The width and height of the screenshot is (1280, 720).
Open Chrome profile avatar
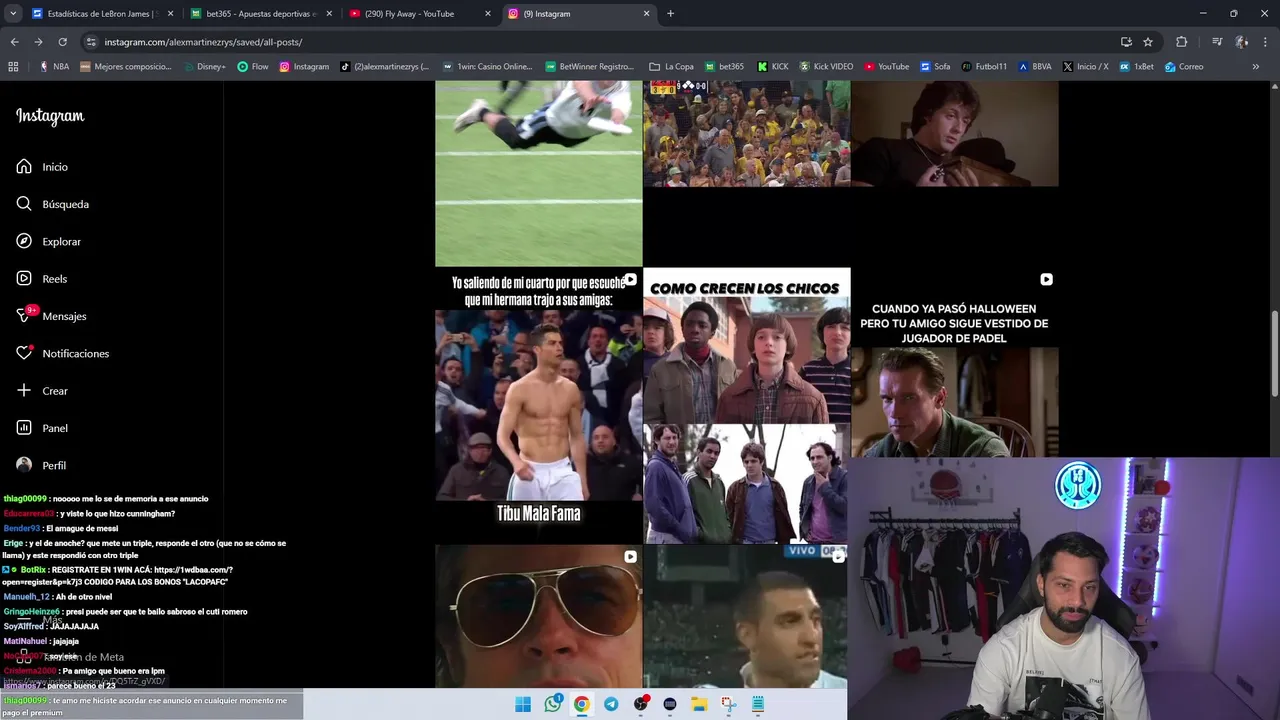tap(1241, 42)
